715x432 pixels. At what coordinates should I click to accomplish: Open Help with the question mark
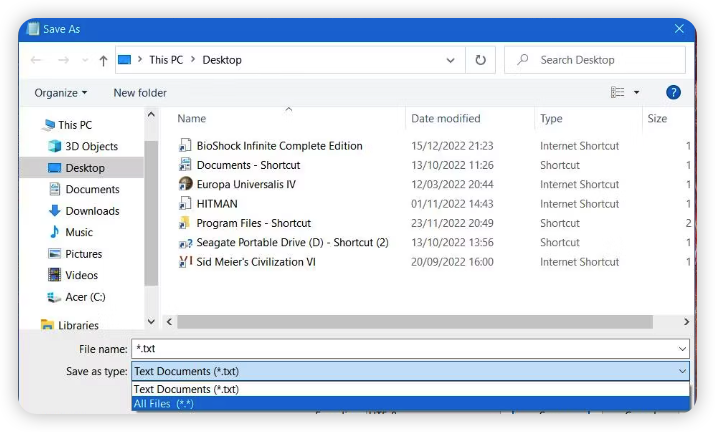[673, 93]
